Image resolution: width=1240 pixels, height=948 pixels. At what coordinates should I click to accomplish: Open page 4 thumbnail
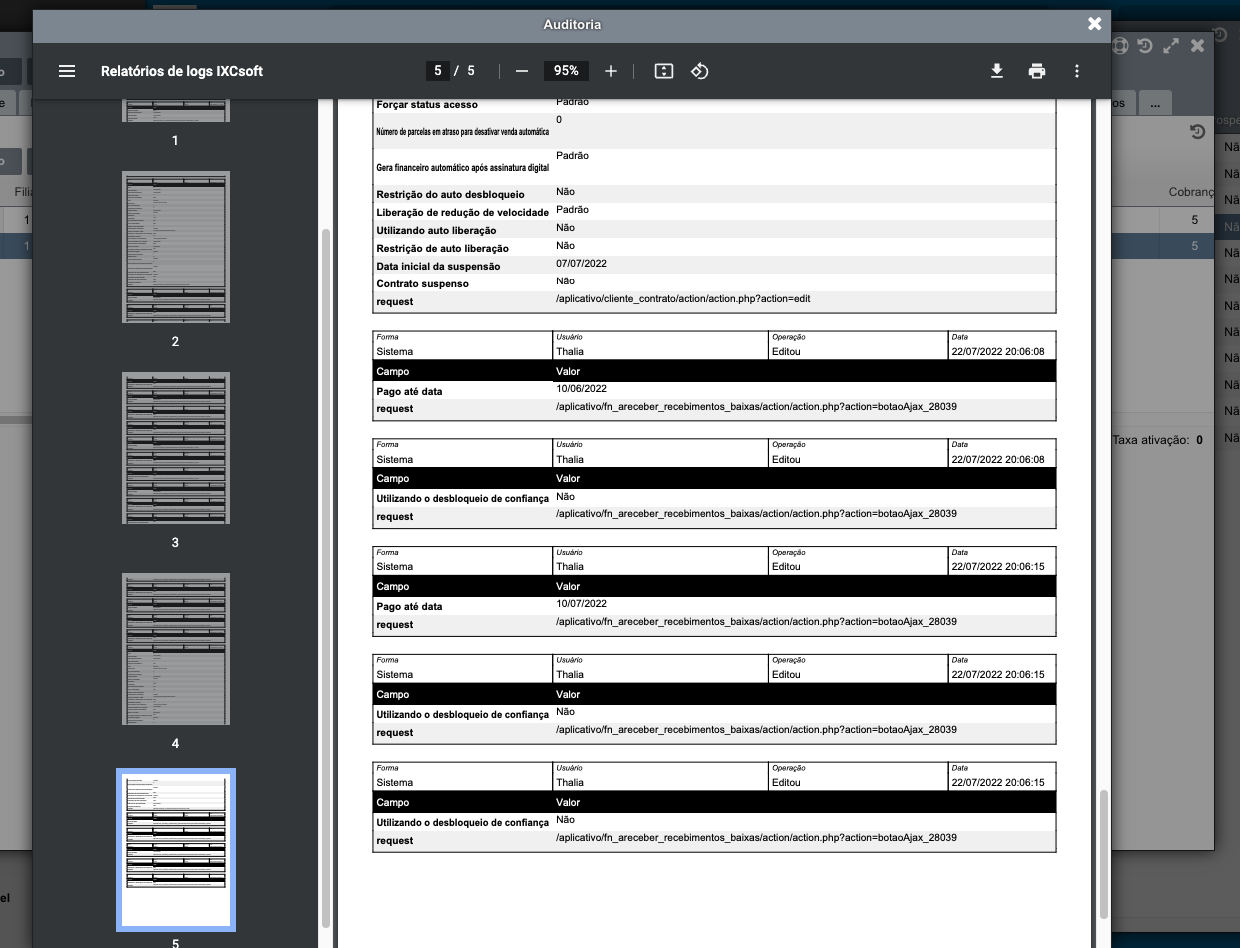176,649
